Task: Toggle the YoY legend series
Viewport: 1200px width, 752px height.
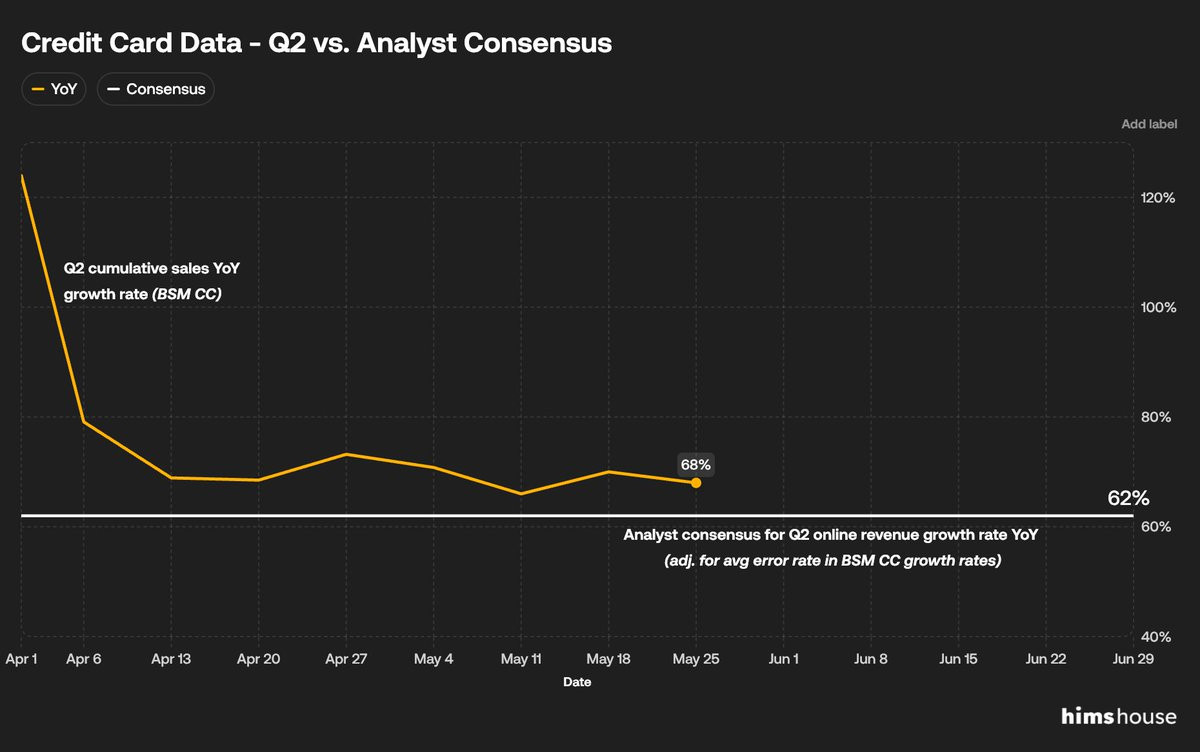Action: pyautogui.click(x=54, y=89)
